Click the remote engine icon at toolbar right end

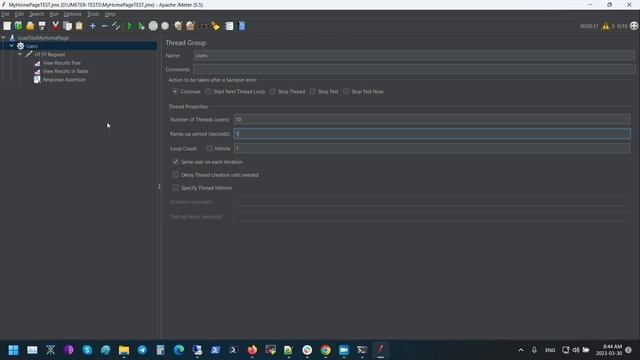[634, 26]
